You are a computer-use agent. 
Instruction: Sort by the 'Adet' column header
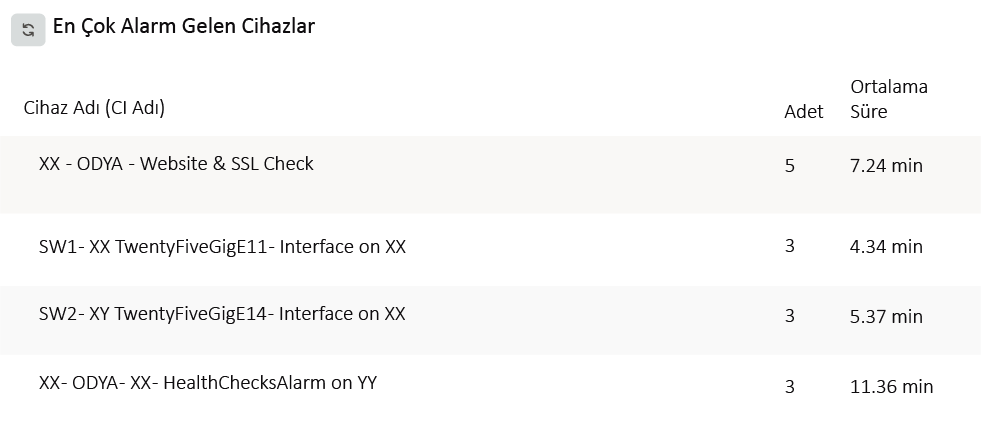pyautogui.click(x=803, y=112)
